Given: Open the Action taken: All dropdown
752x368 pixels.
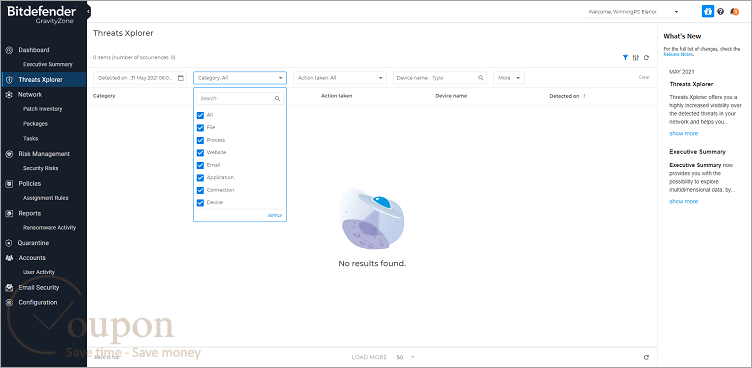Looking at the screenshot, I should (x=340, y=78).
